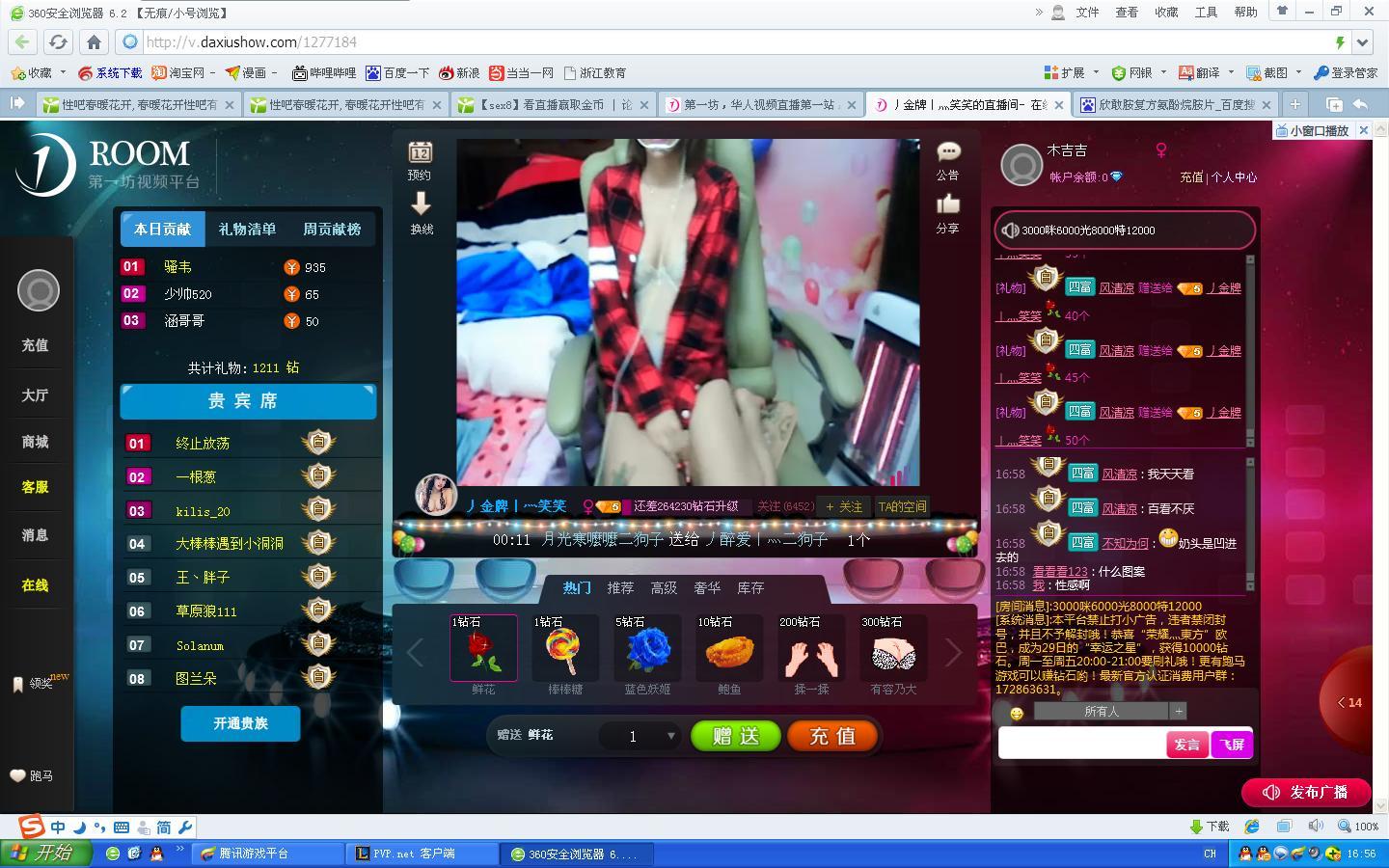Click the 分享 thumbs-up icon

[x=948, y=203]
